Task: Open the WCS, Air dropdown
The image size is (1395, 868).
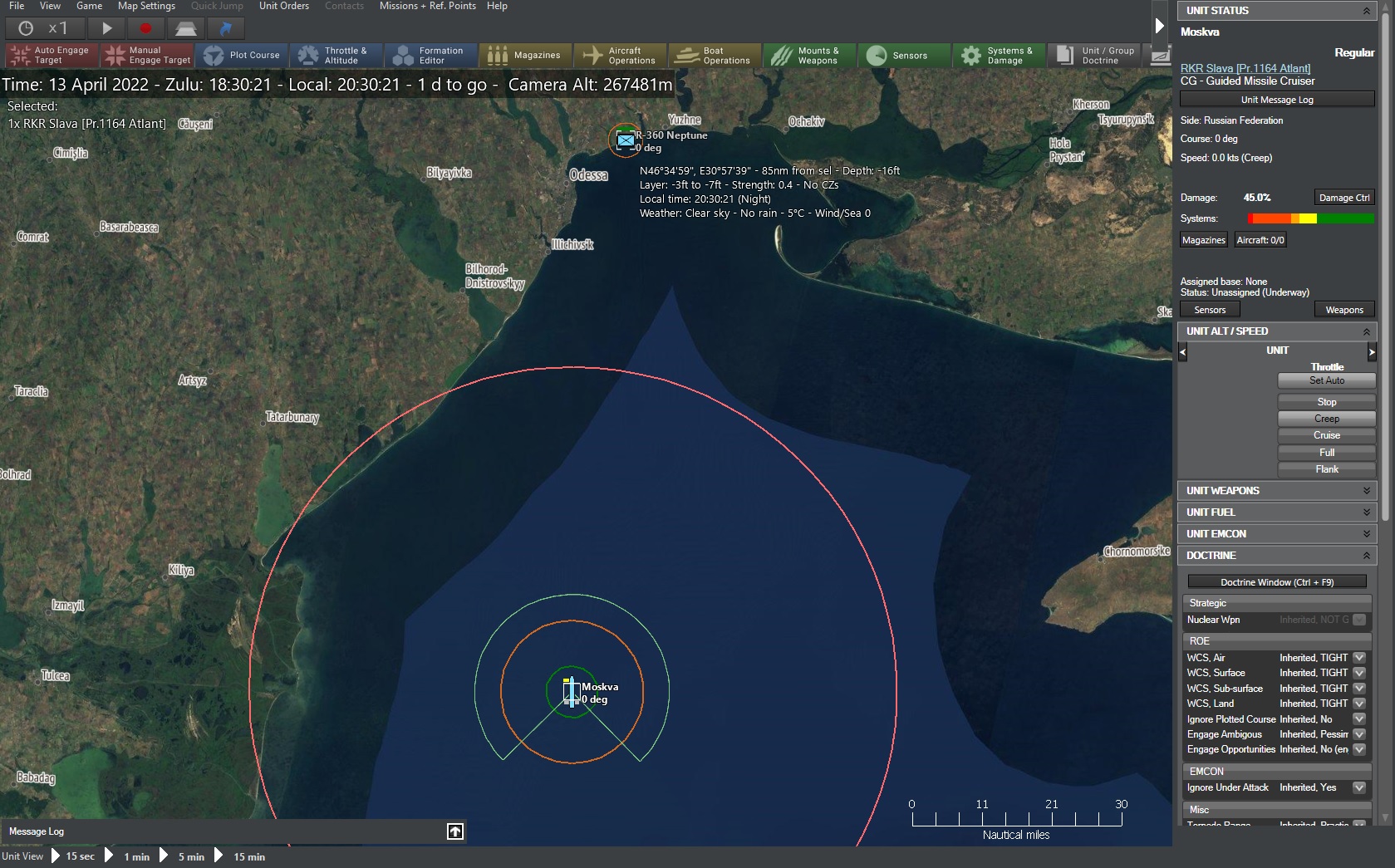Action: click(x=1359, y=658)
